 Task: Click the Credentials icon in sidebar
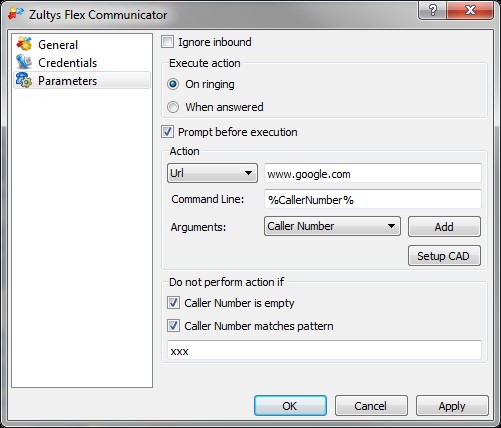click(24, 62)
